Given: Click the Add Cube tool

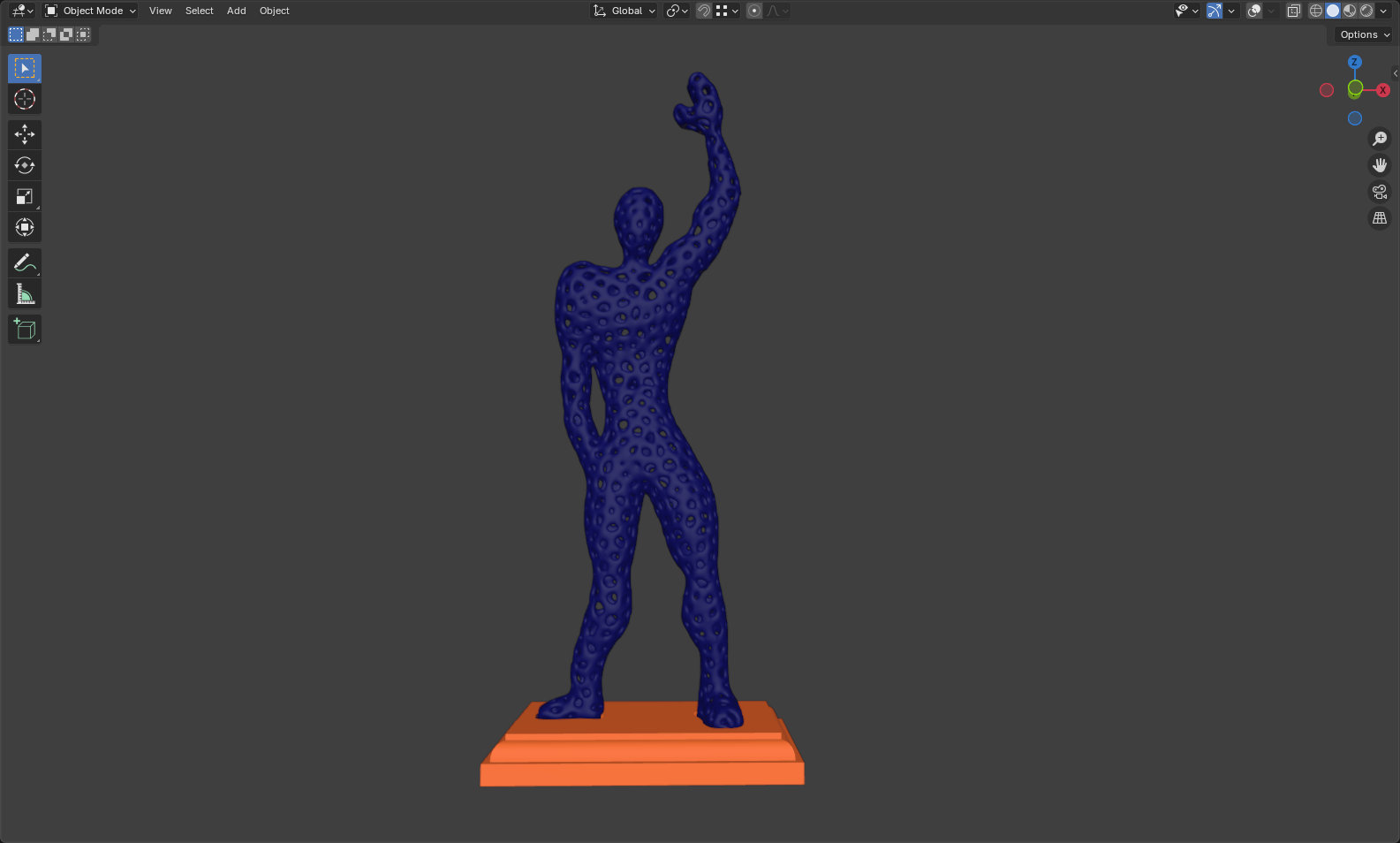Looking at the screenshot, I should point(25,330).
